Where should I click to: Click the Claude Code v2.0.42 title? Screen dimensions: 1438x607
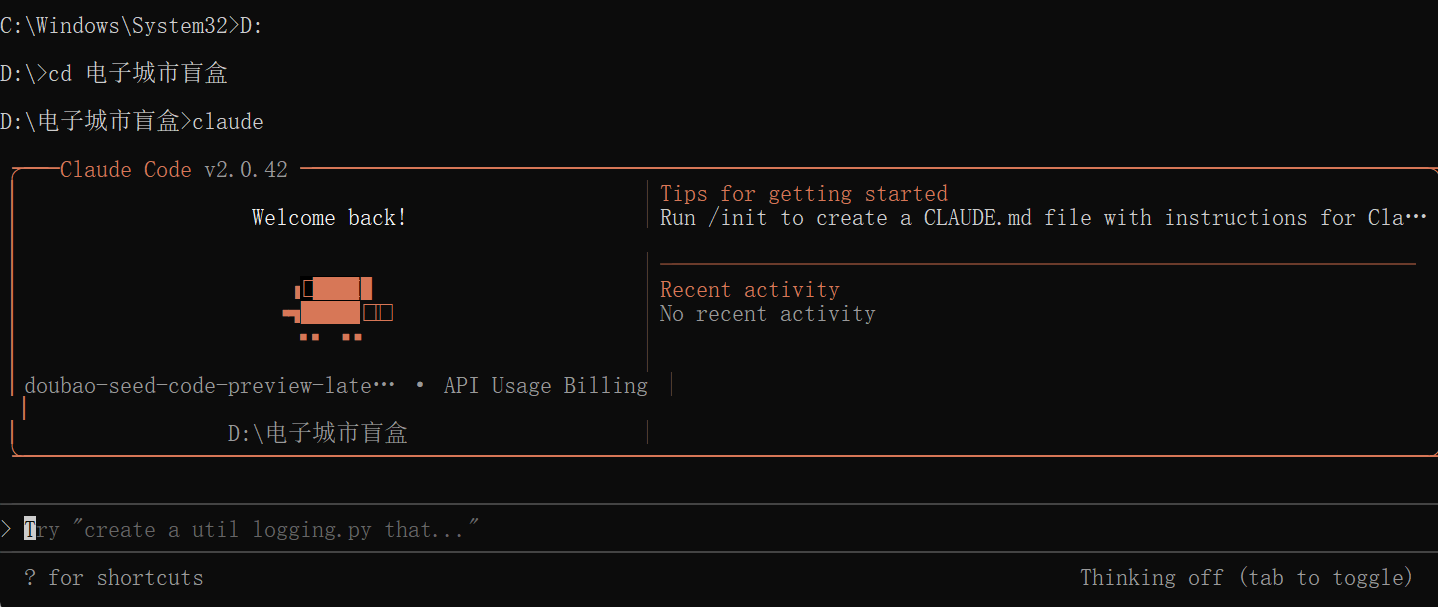(x=174, y=170)
